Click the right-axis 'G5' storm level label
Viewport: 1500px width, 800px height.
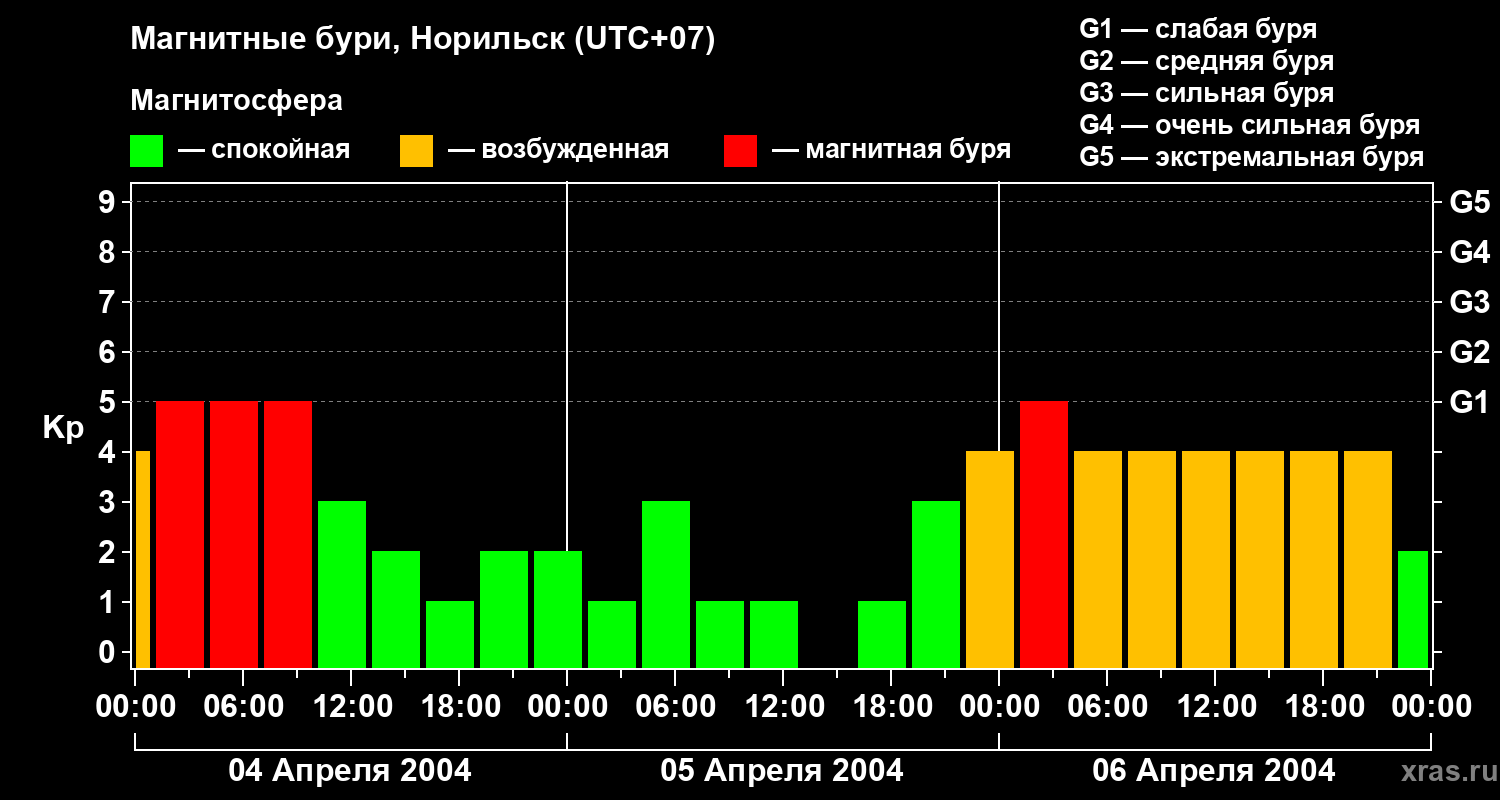tap(1469, 203)
